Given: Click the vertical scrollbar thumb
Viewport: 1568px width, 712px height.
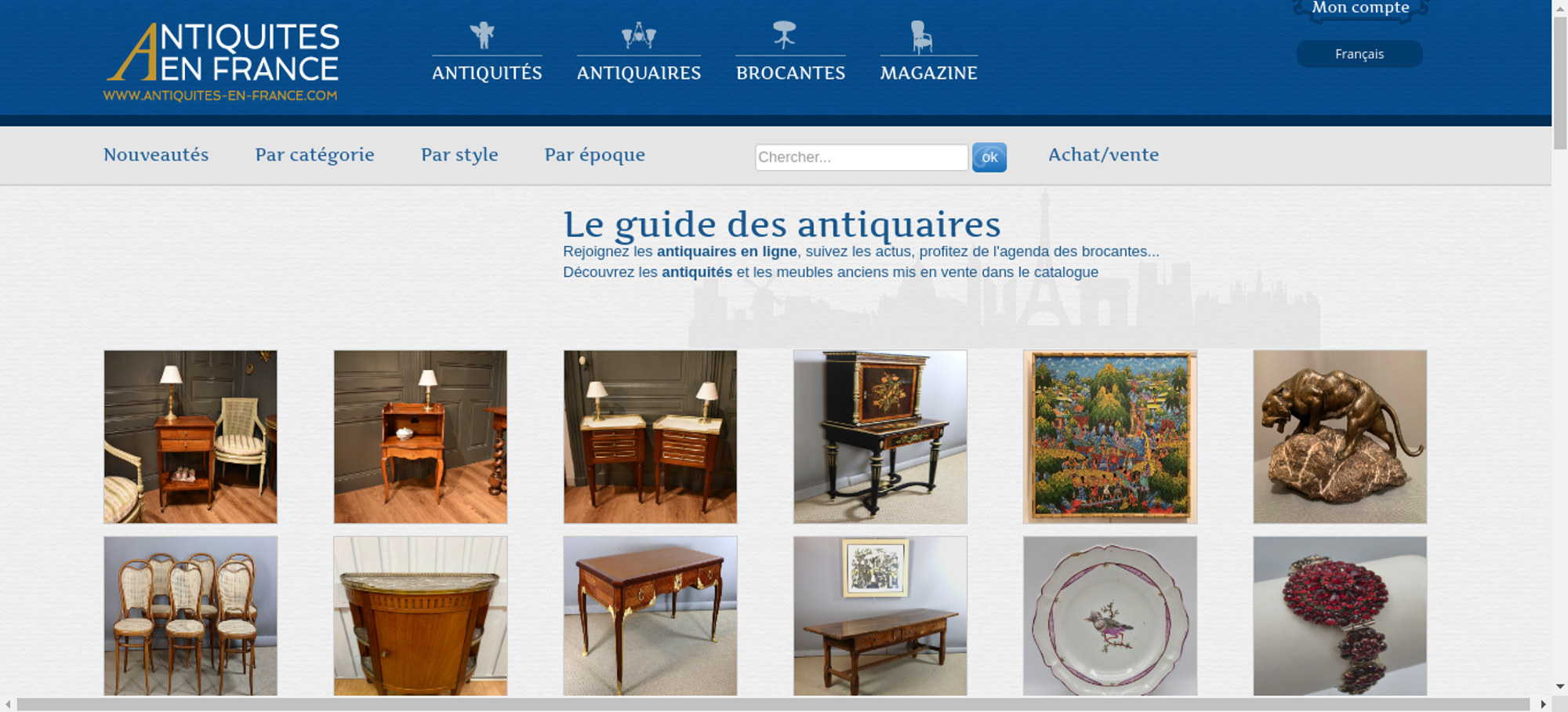Looking at the screenshot, I should (1560, 82).
